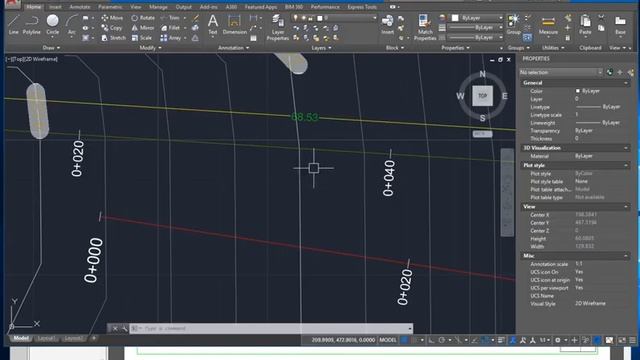This screenshot has width=640, height=360.
Task: Open the Manage ribbon tab
Action: click(158, 7)
